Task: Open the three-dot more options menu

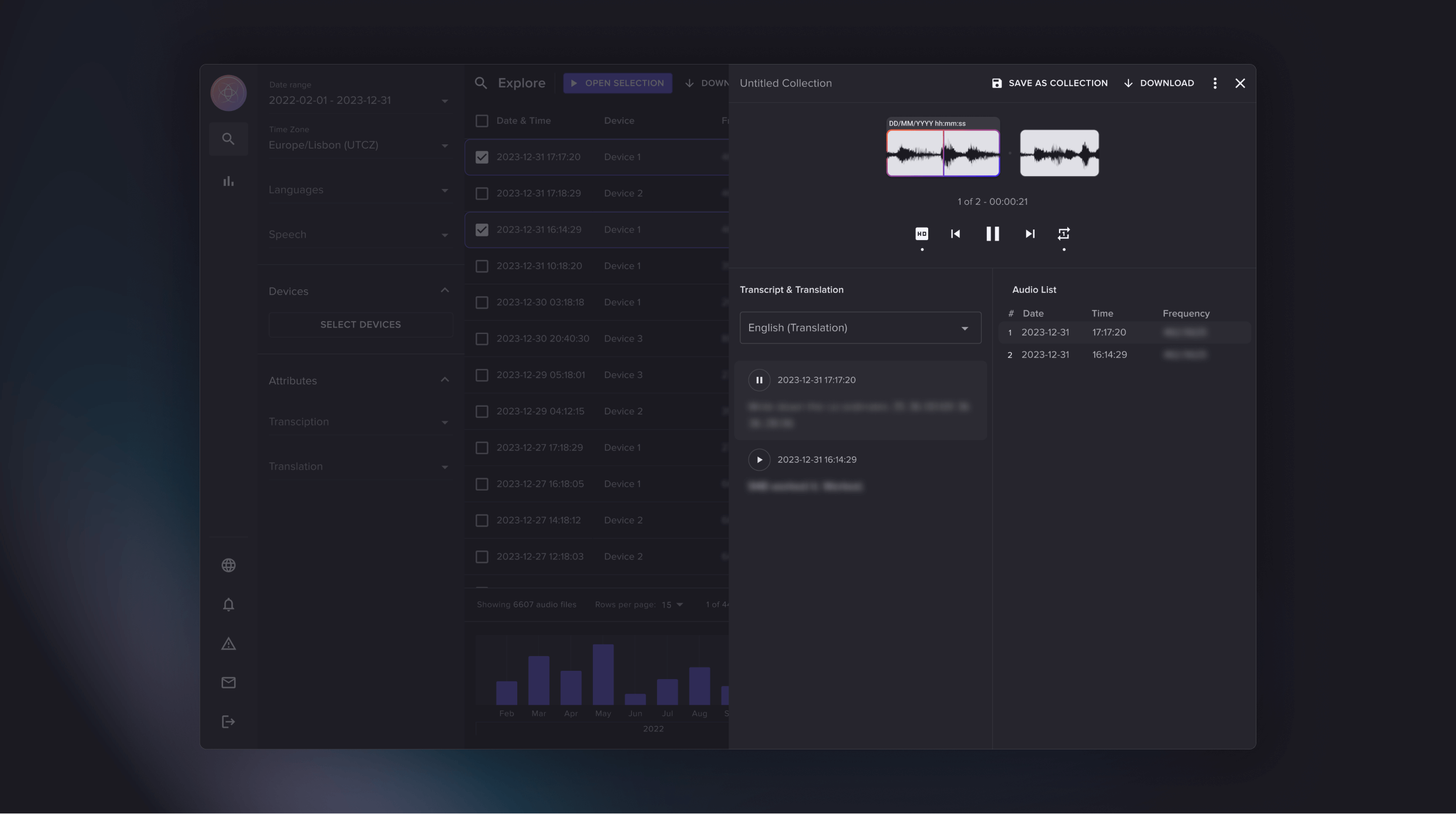Action: pyautogui.click(x=1215, y=83)
